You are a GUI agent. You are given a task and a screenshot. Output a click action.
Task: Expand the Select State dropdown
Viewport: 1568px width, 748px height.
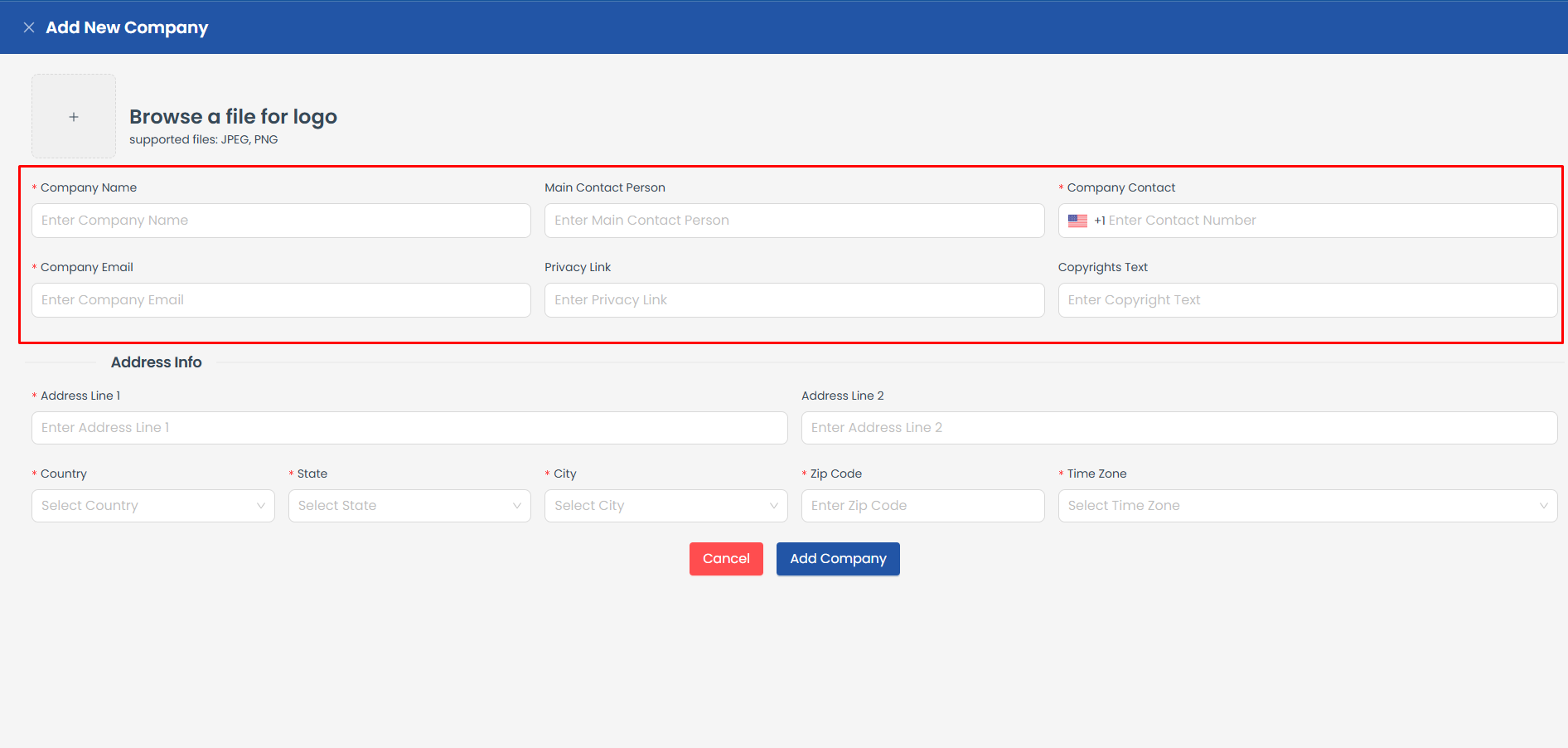409,506
